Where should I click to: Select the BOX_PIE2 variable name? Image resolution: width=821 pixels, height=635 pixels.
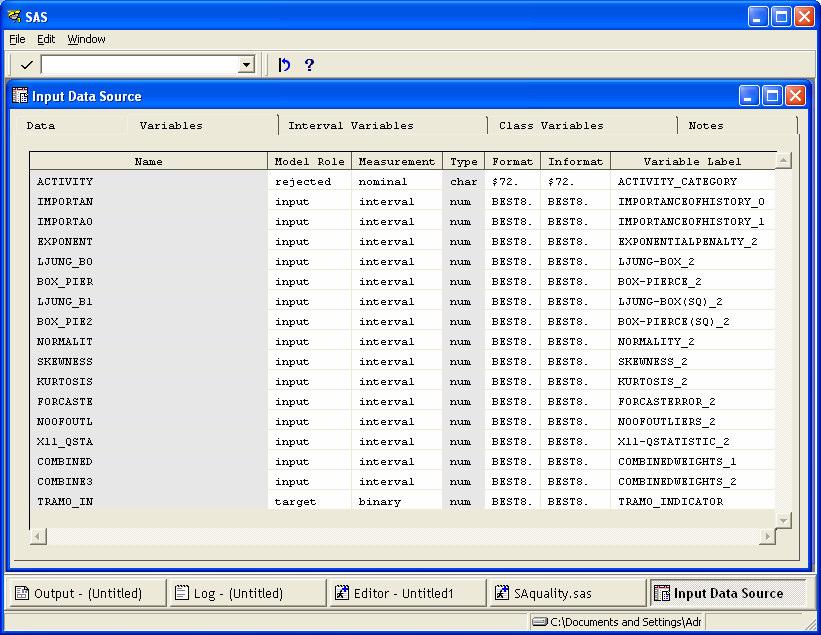point(65,321)
